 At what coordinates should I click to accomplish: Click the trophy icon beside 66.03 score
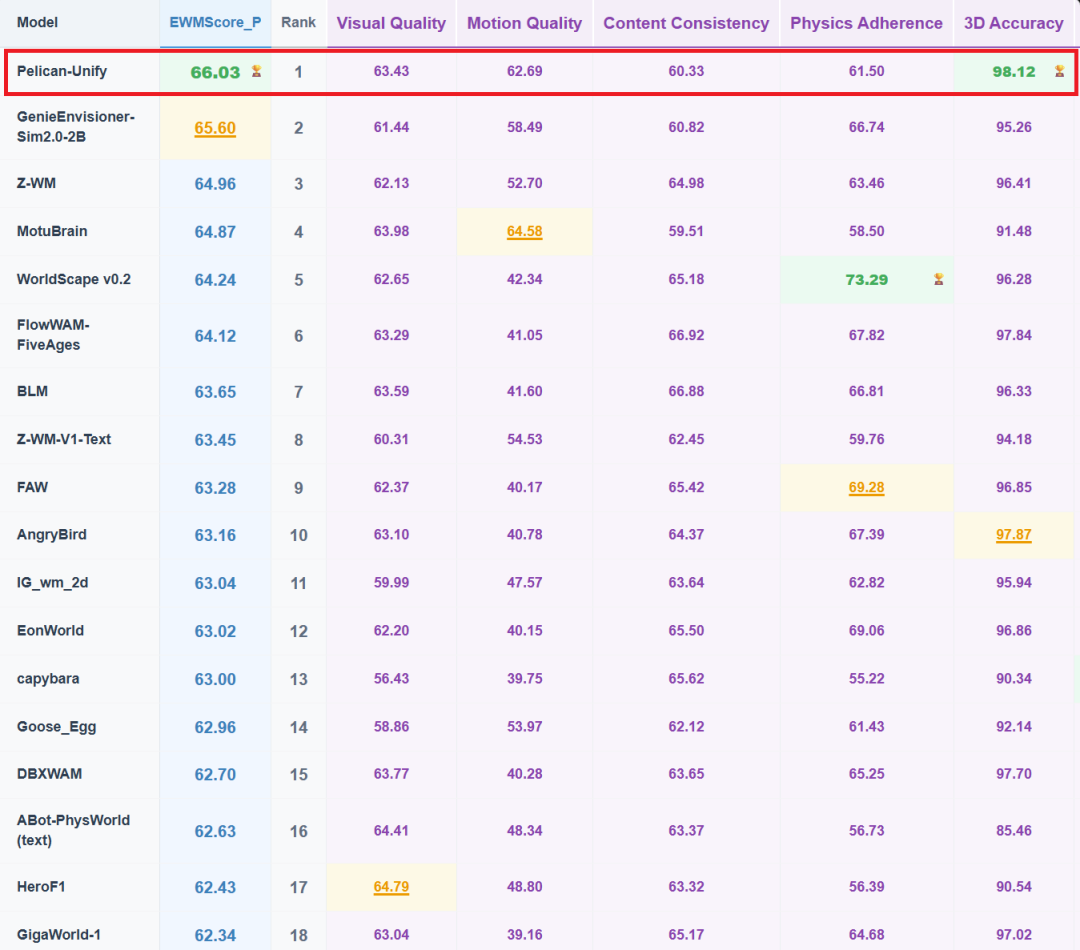pyautogui.click(x=256, y=71)
